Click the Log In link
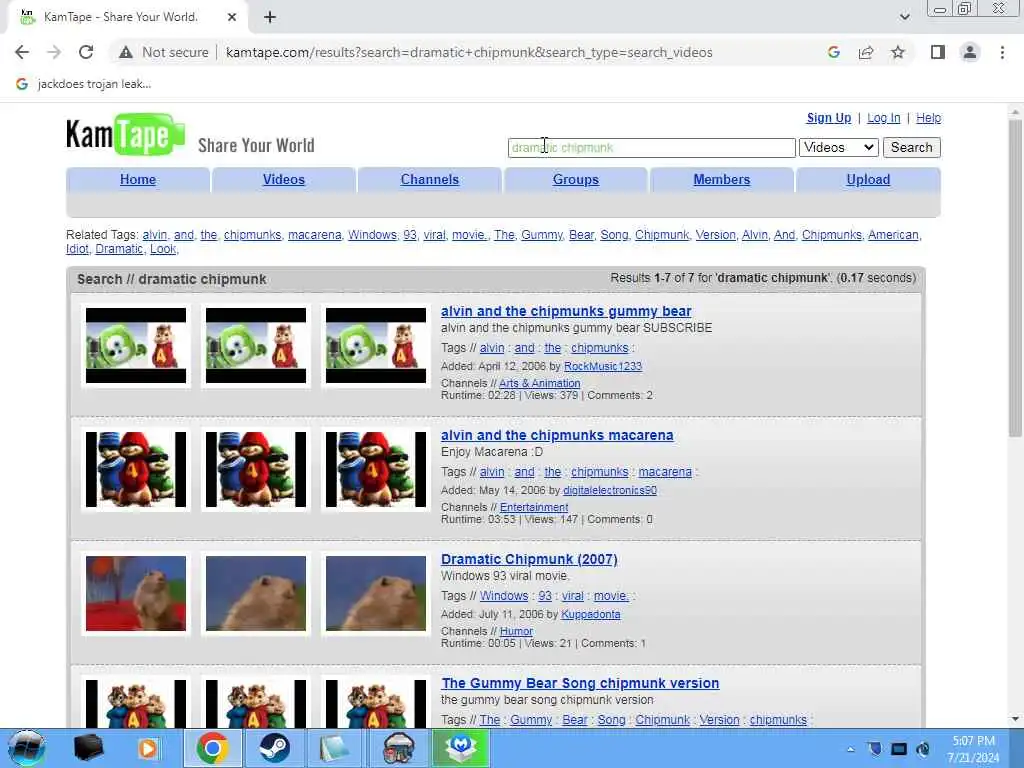 [884, 118]
